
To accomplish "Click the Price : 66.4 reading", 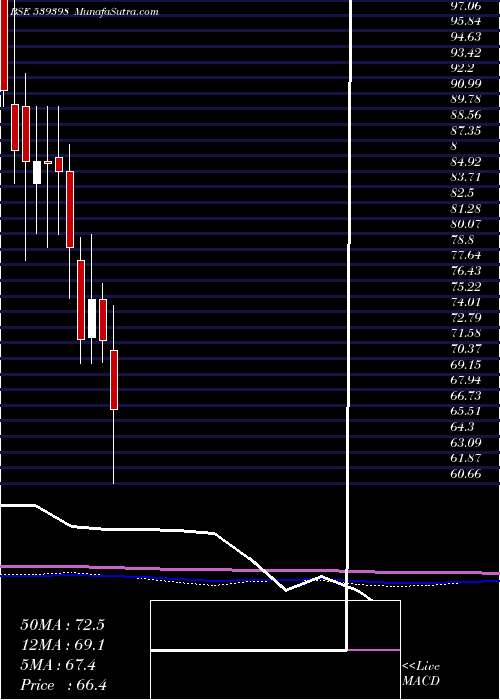I will 64,685.
